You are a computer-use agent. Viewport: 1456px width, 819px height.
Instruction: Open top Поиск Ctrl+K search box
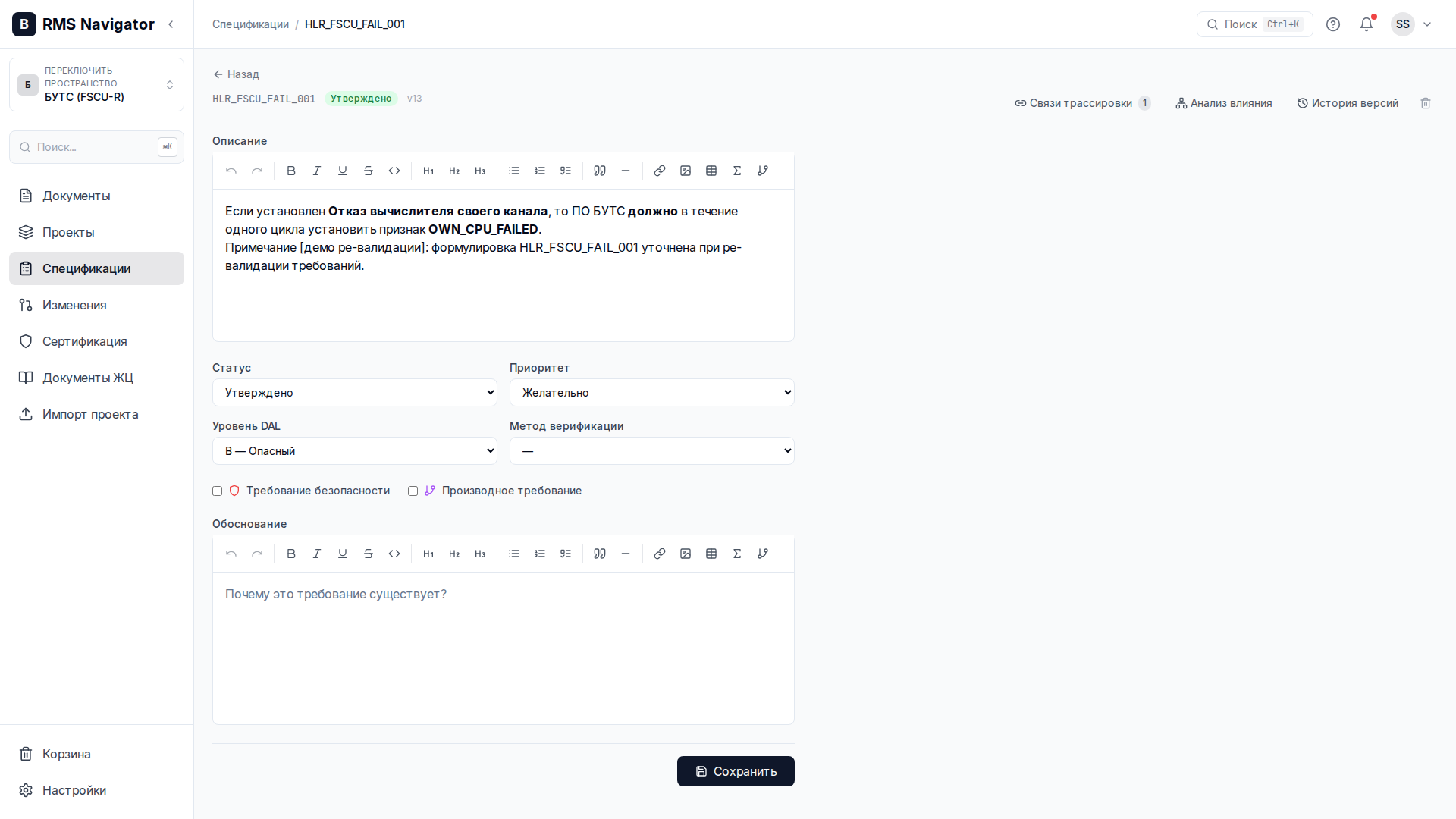click(1254, 24)
